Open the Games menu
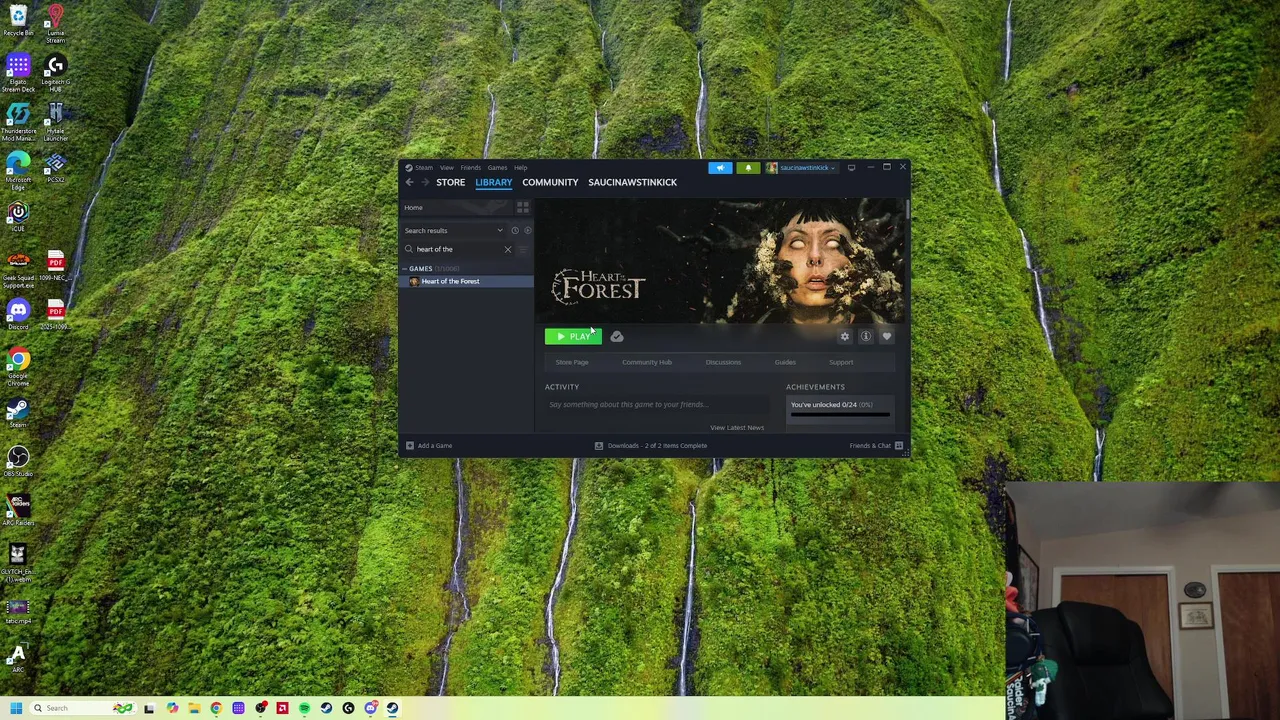 [x=497, y=168]
